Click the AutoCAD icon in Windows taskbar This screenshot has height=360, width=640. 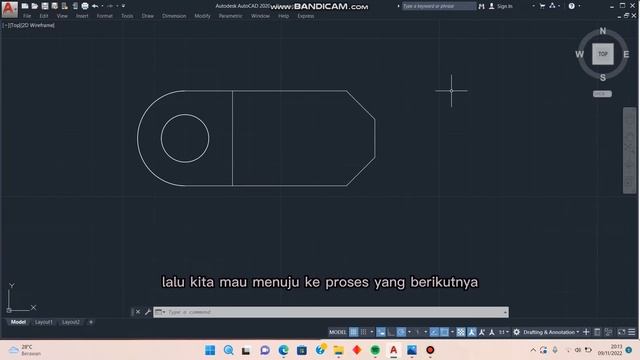point(393,350)
